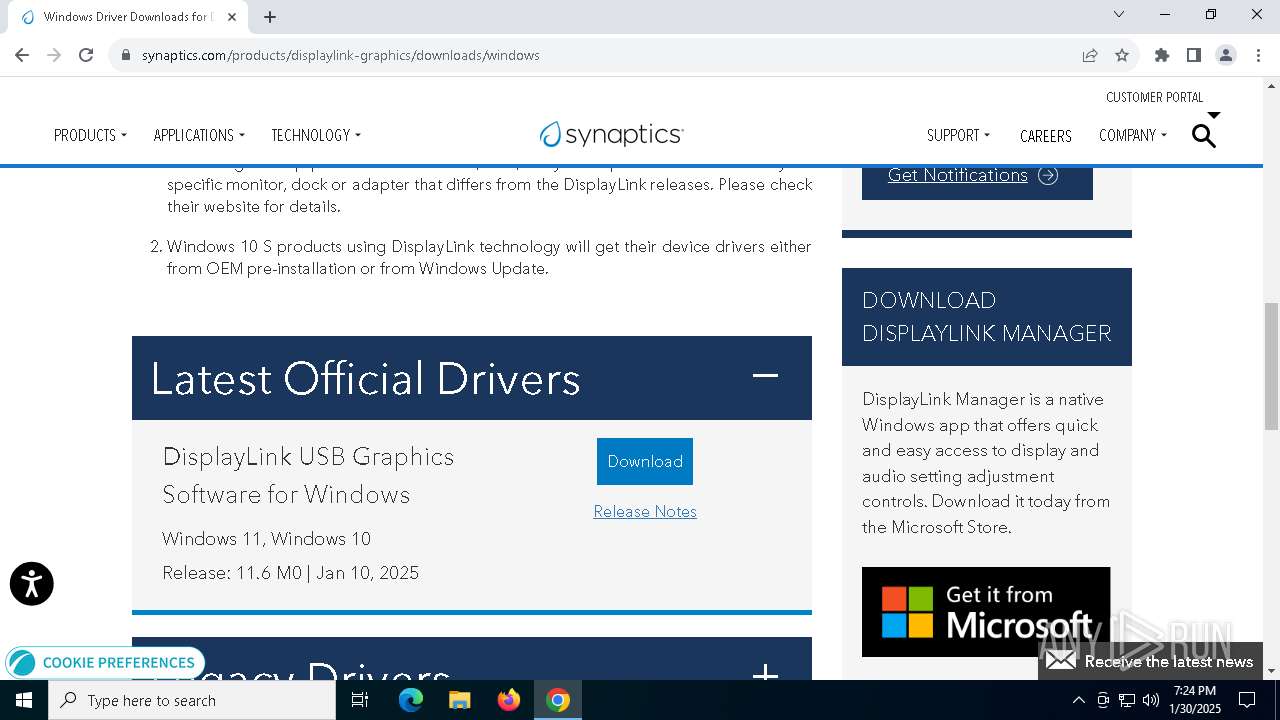This screenshot has height=720, width=1280.
Task: Click the page vertical scrollbar thumb
Action: point(1272,366)
